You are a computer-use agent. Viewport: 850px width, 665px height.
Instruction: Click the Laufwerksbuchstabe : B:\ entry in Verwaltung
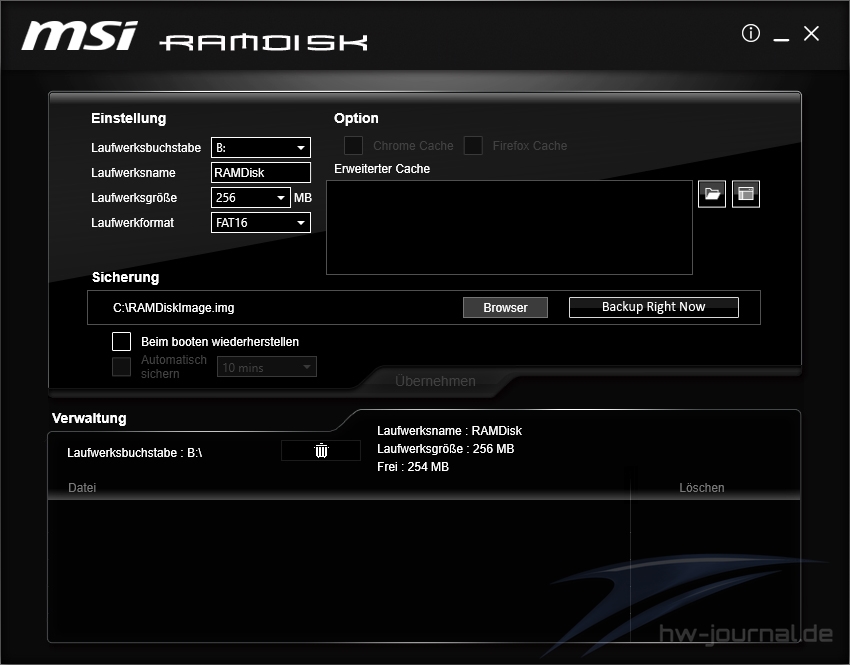click(x=134, y=453)
